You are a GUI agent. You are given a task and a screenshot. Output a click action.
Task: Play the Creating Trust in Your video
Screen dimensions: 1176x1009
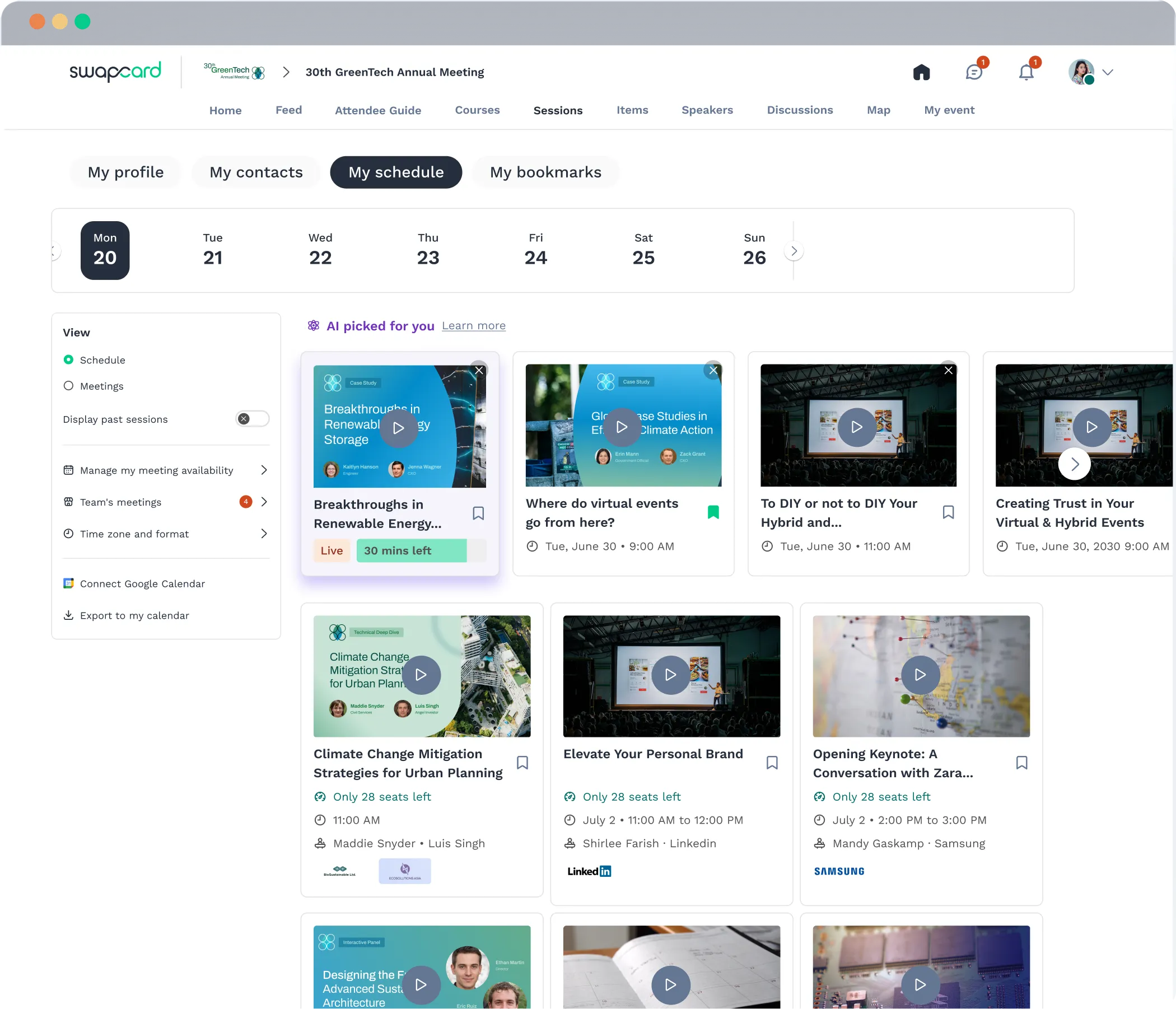tap(1092, 427)
